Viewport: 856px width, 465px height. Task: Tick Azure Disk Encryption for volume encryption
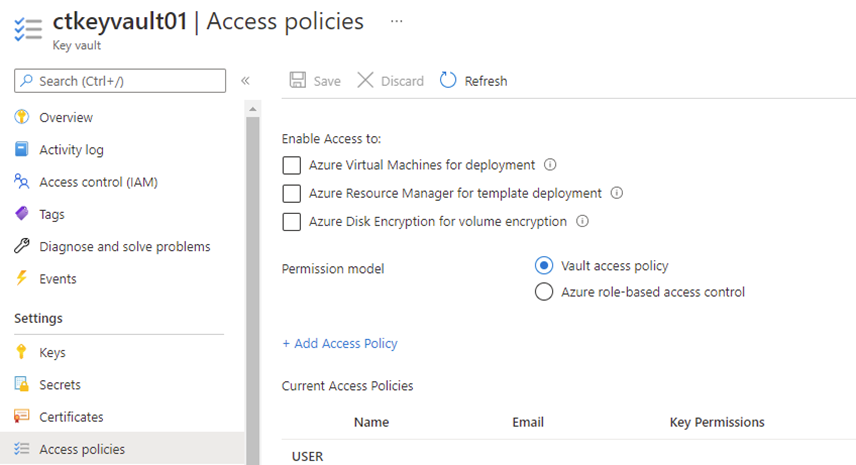(292, 221)
